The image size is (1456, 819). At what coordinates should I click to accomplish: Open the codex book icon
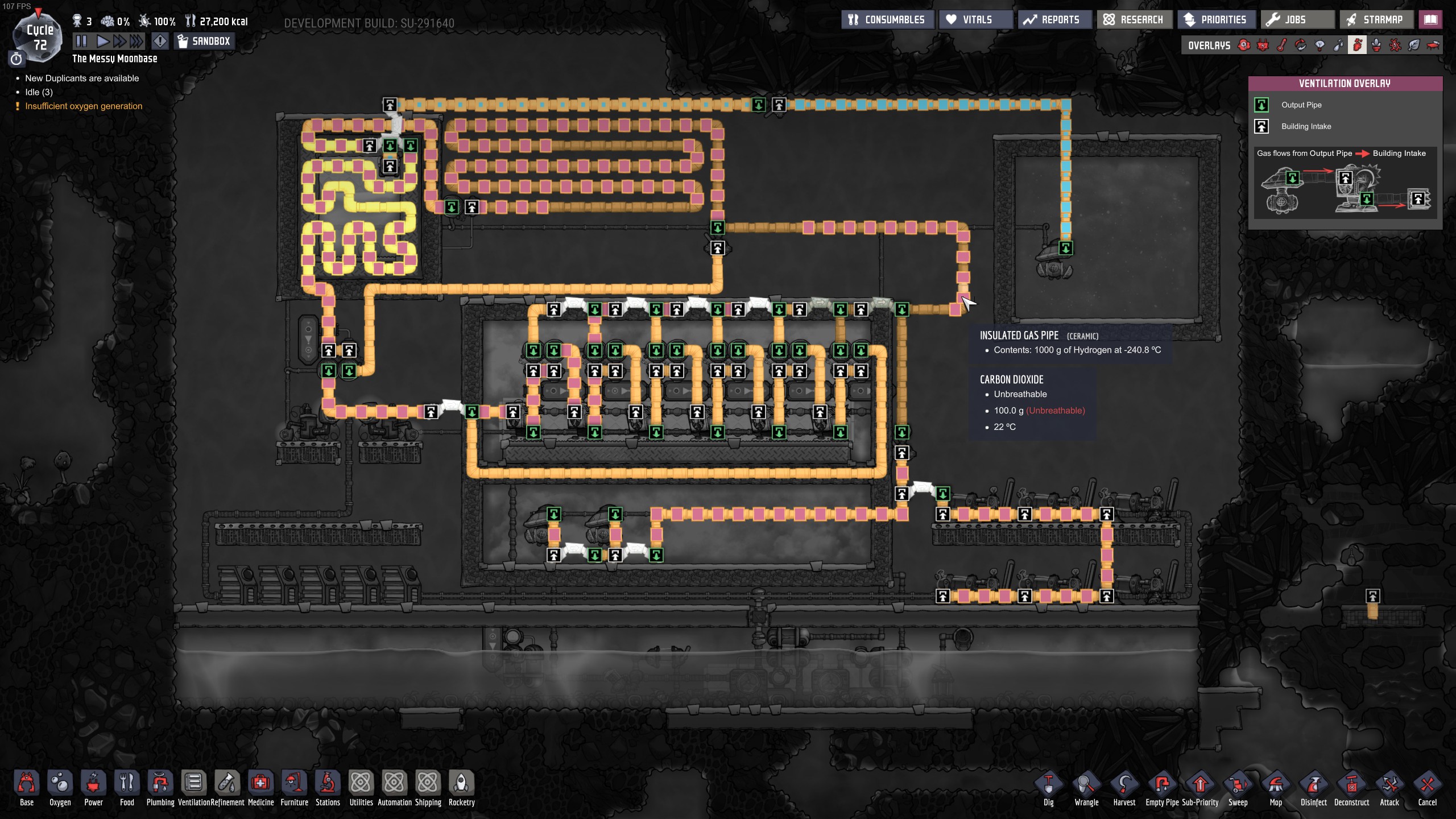pos(1430,20)
